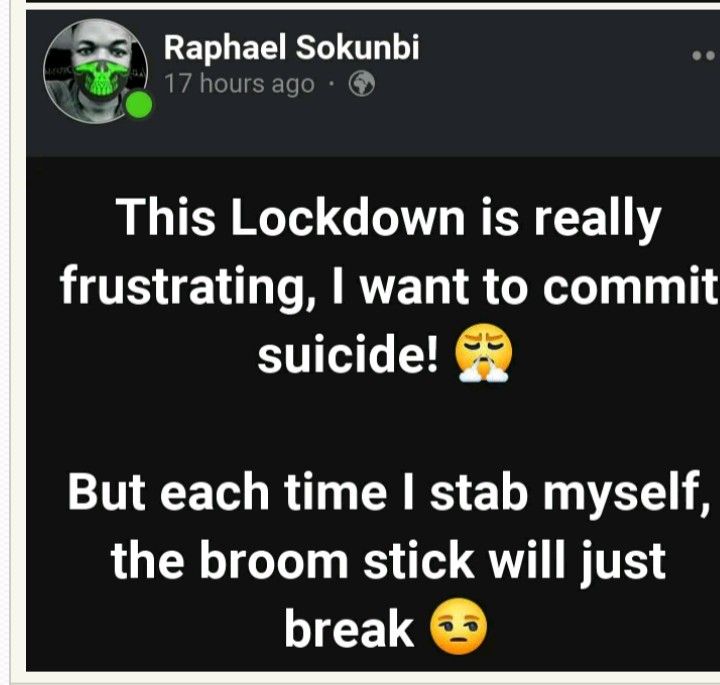Click the globe public privacy icon
The height and width of the screenshot is (685, 720).
[x=362, y=84]
